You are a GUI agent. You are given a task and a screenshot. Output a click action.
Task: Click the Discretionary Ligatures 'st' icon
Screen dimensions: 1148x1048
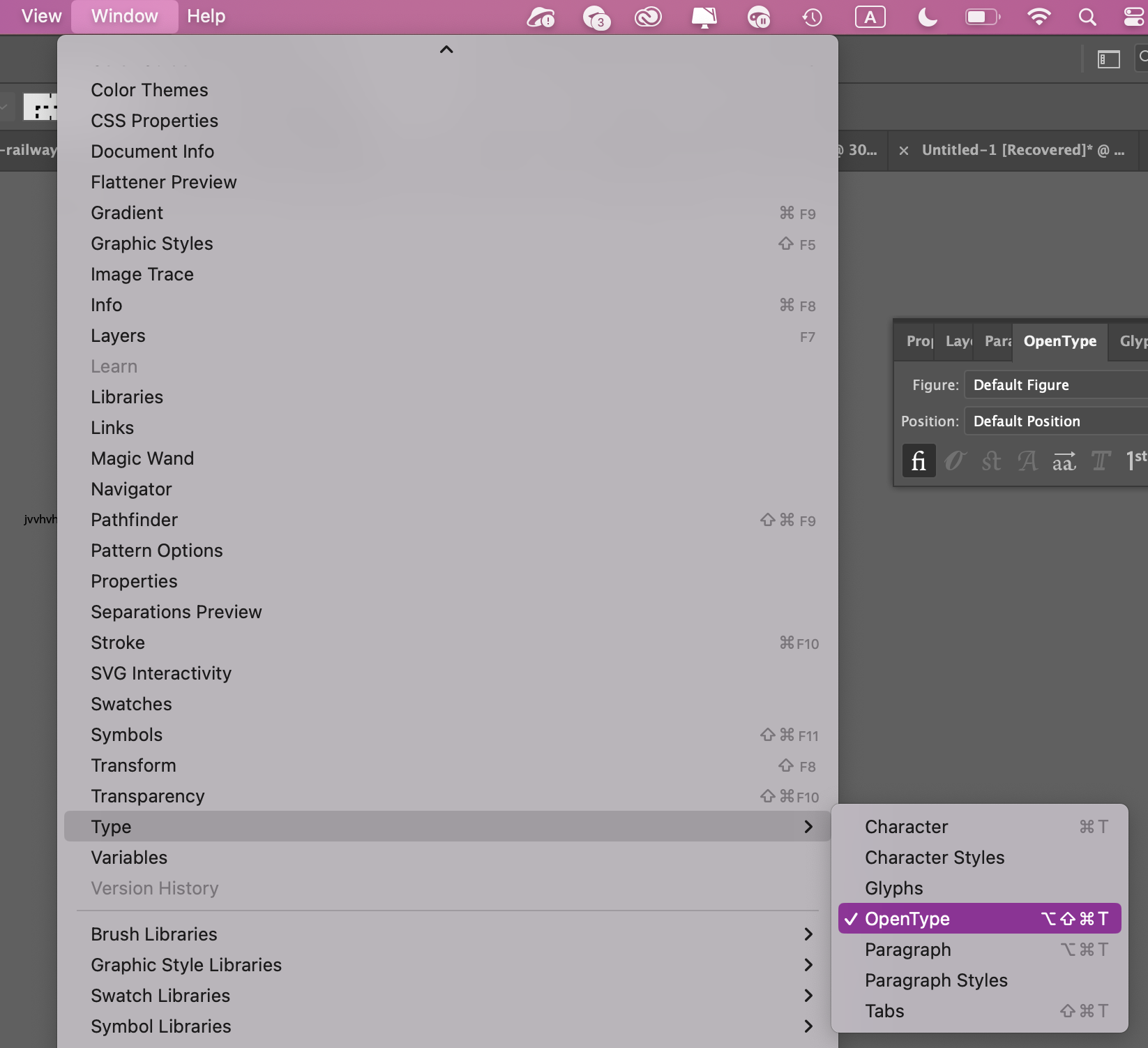click(x=991, y=461)
